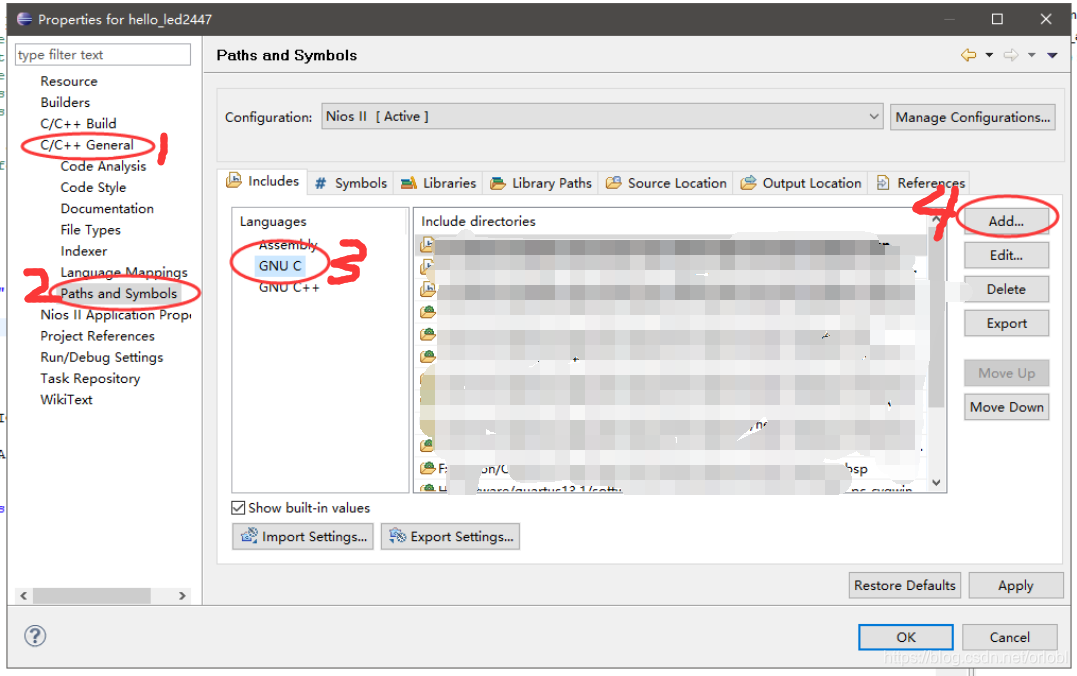Click the Export Settings... button
This screenshot has width=1077, height=676.
pyautogui.click(x=451, y=537)
